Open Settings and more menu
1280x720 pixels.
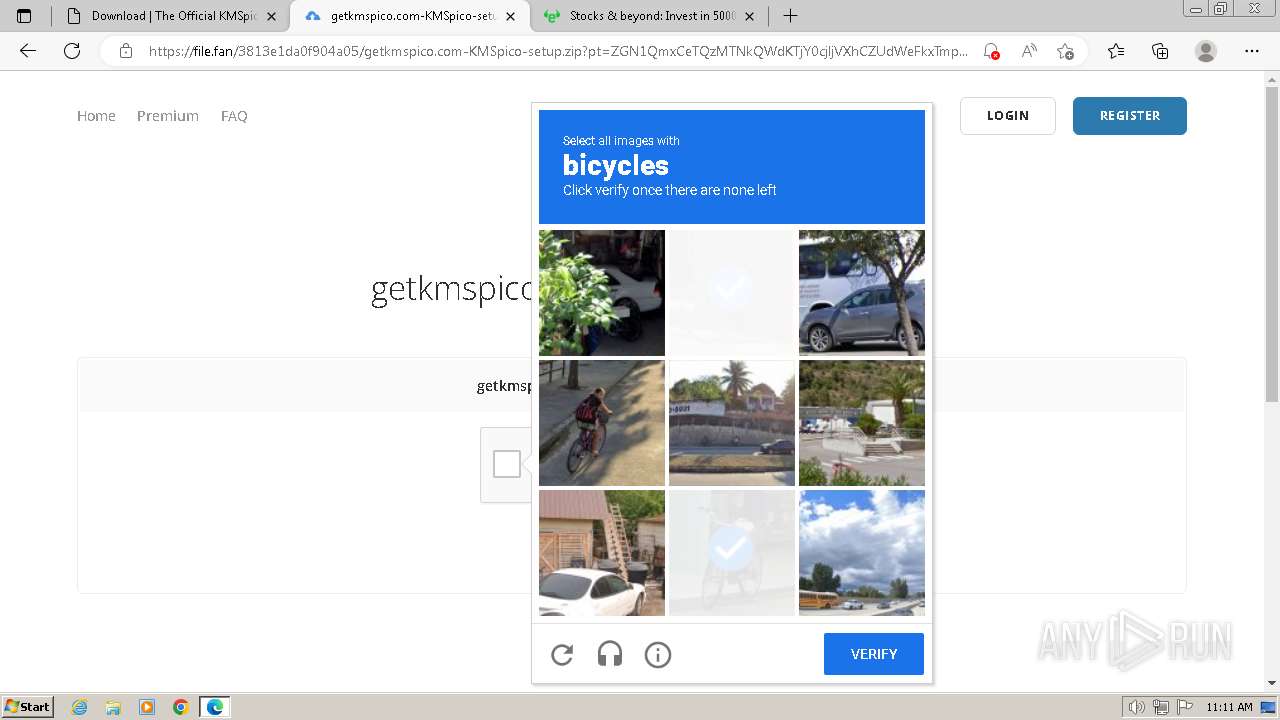click(1252, 51)
